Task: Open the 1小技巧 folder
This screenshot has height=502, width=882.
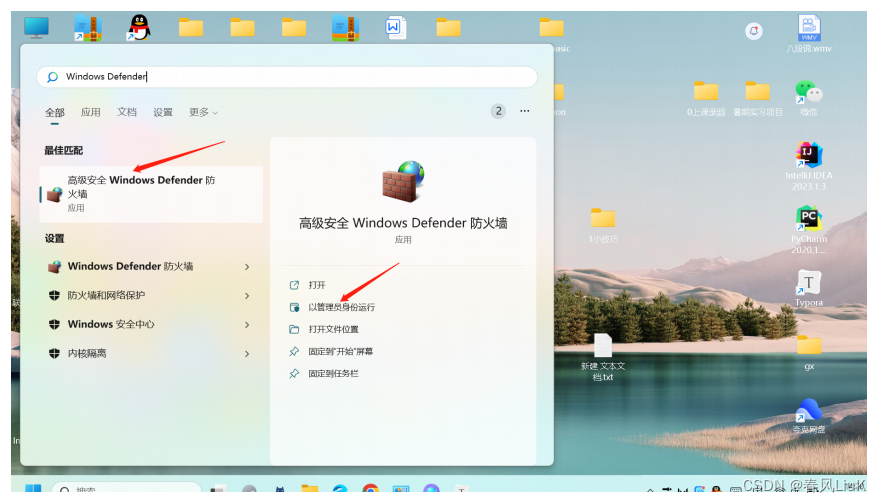Action: 603,225
